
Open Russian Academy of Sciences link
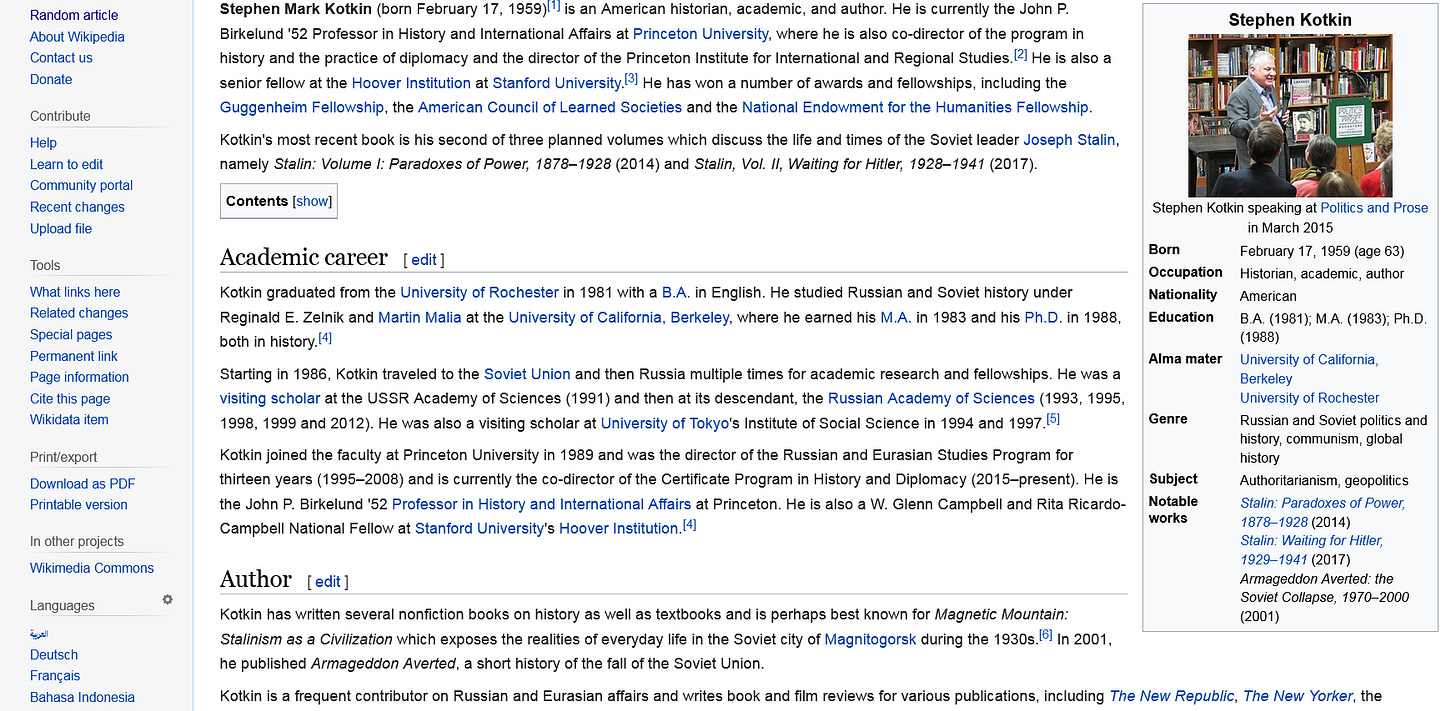[931, 398]
